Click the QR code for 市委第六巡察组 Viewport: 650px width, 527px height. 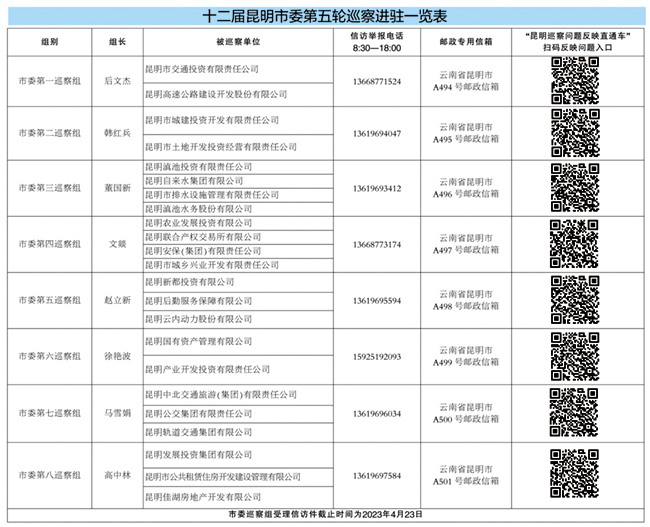tap(575, 356)
